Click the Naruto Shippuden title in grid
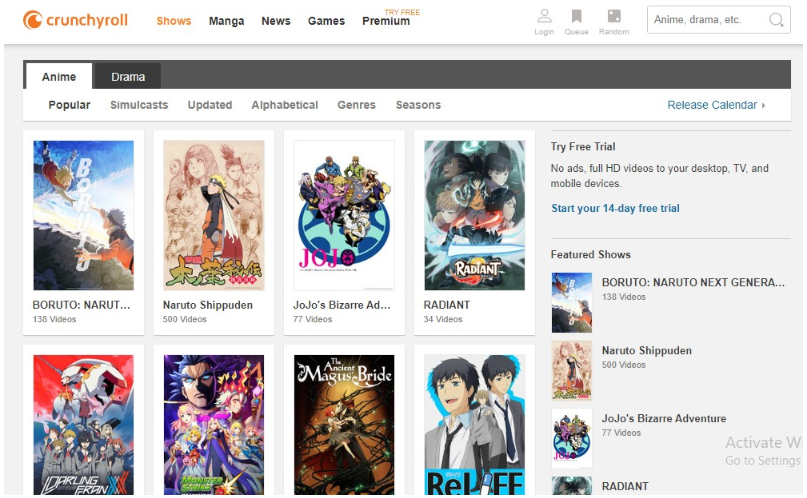Screen dimensions: 807x498 207,305
